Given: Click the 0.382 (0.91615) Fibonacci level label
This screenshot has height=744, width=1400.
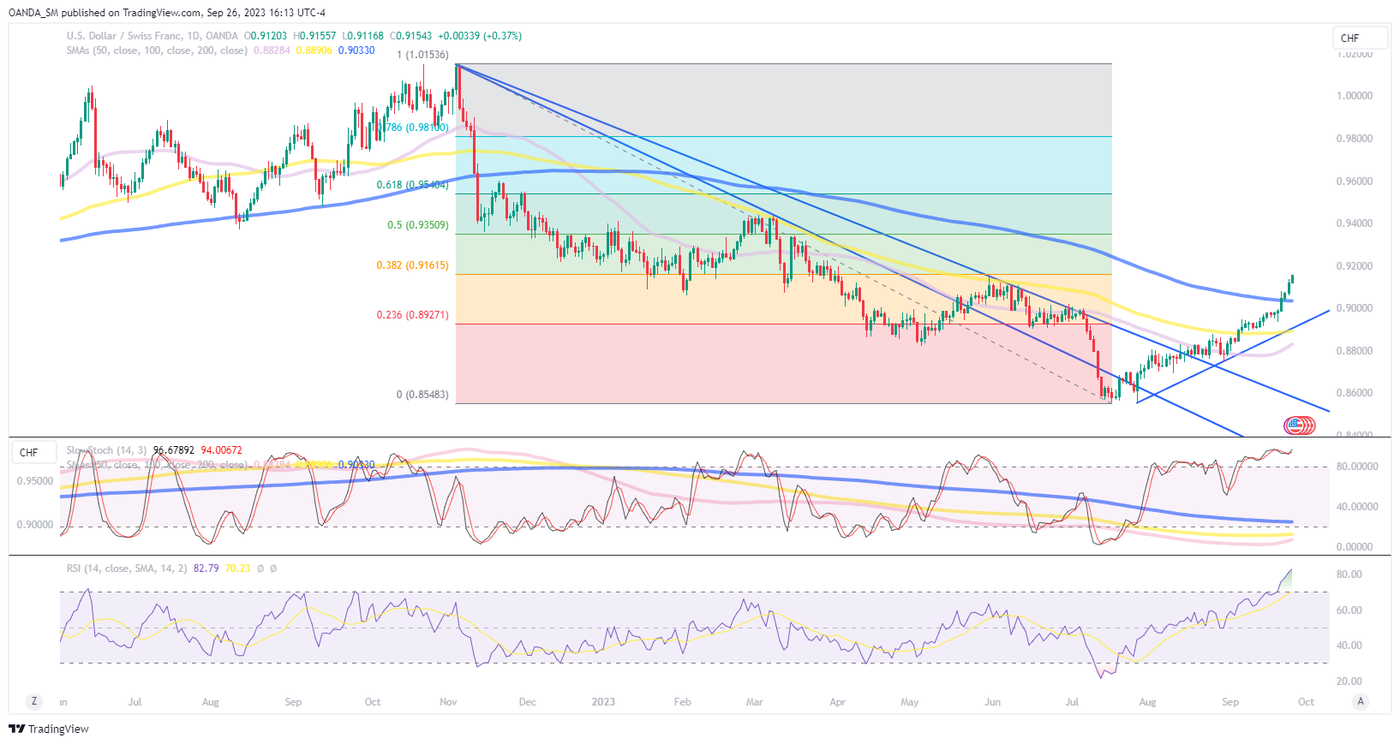Looking at the screenshot, I should (413, 266).
